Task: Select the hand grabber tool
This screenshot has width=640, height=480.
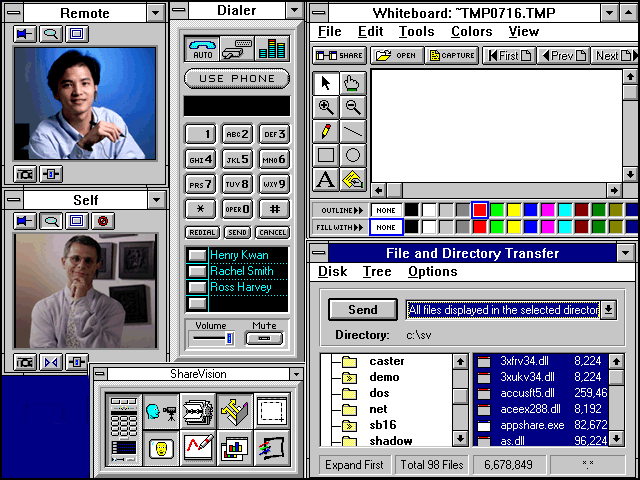Action: click(x=352, y=83)
